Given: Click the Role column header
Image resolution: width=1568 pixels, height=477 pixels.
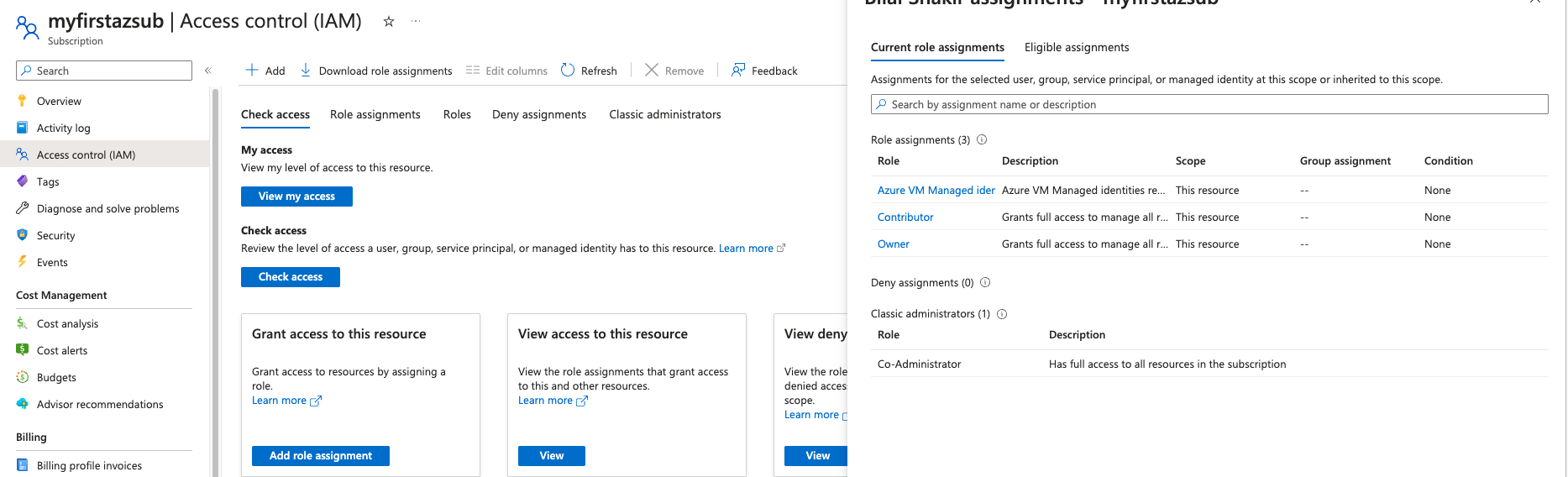Looking at the screenshot, I should point(889,161).
